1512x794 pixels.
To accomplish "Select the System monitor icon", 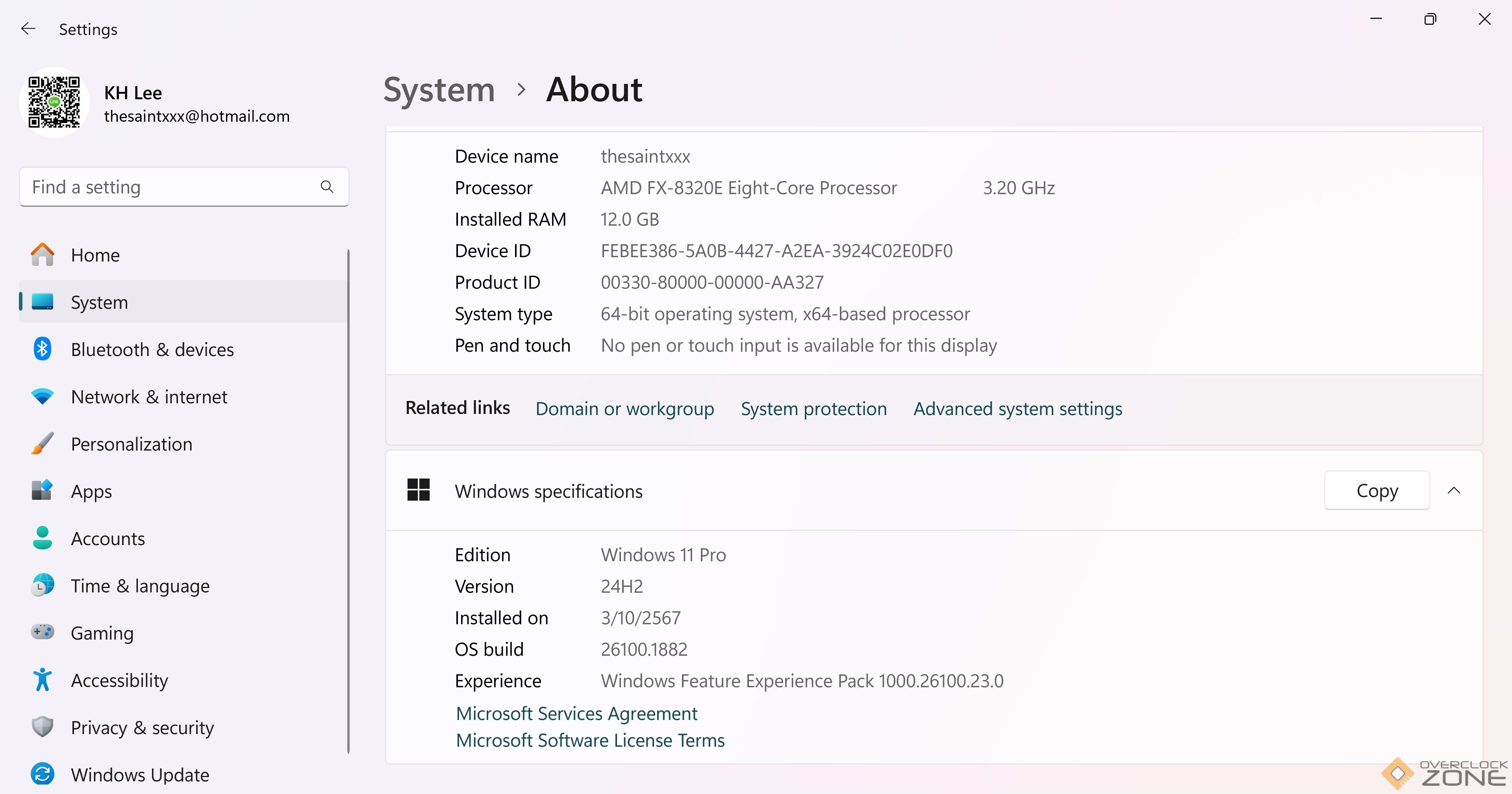I will click(x=42, y=302).
